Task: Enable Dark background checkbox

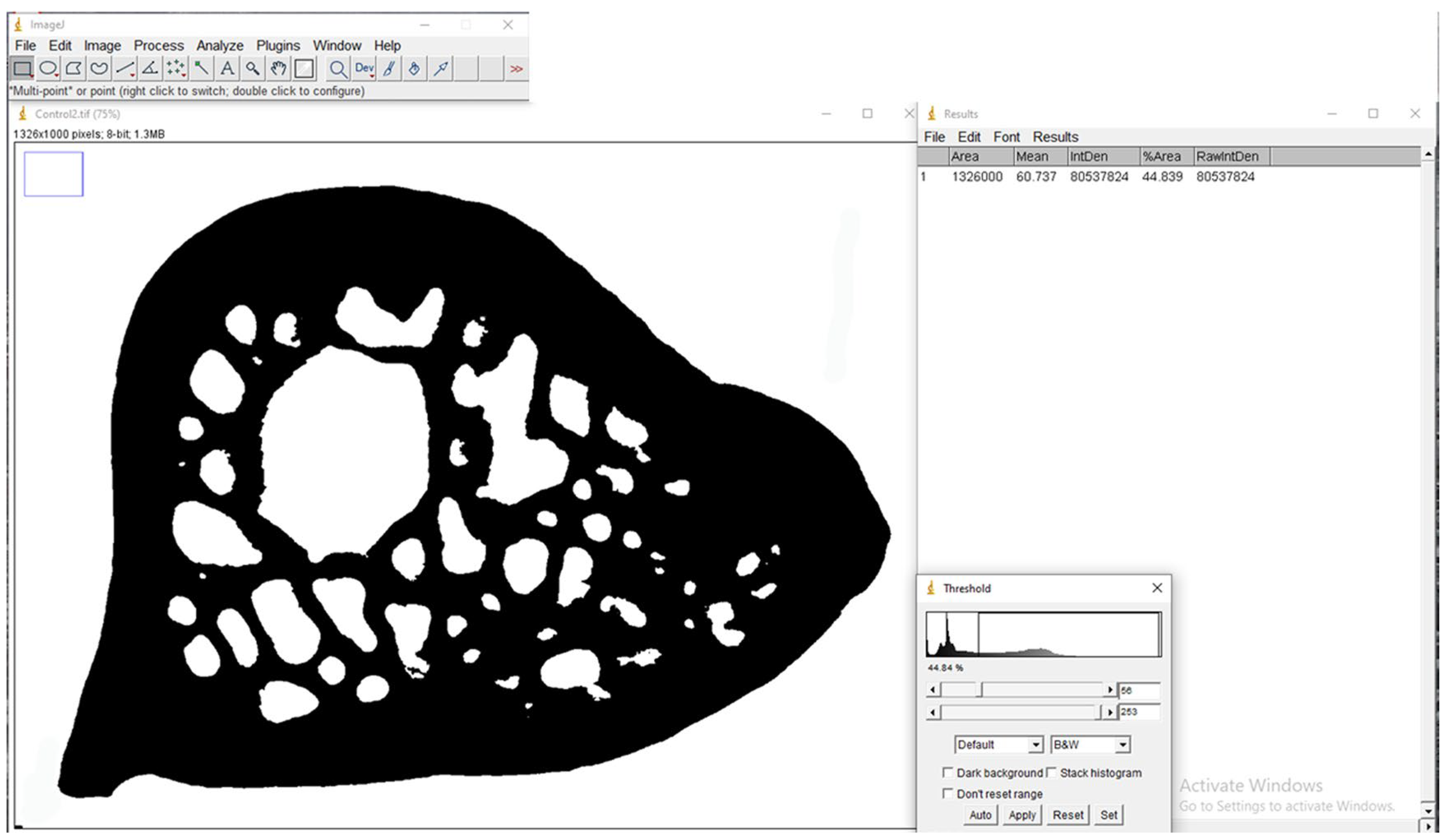Action: click(x=947, y=772)
